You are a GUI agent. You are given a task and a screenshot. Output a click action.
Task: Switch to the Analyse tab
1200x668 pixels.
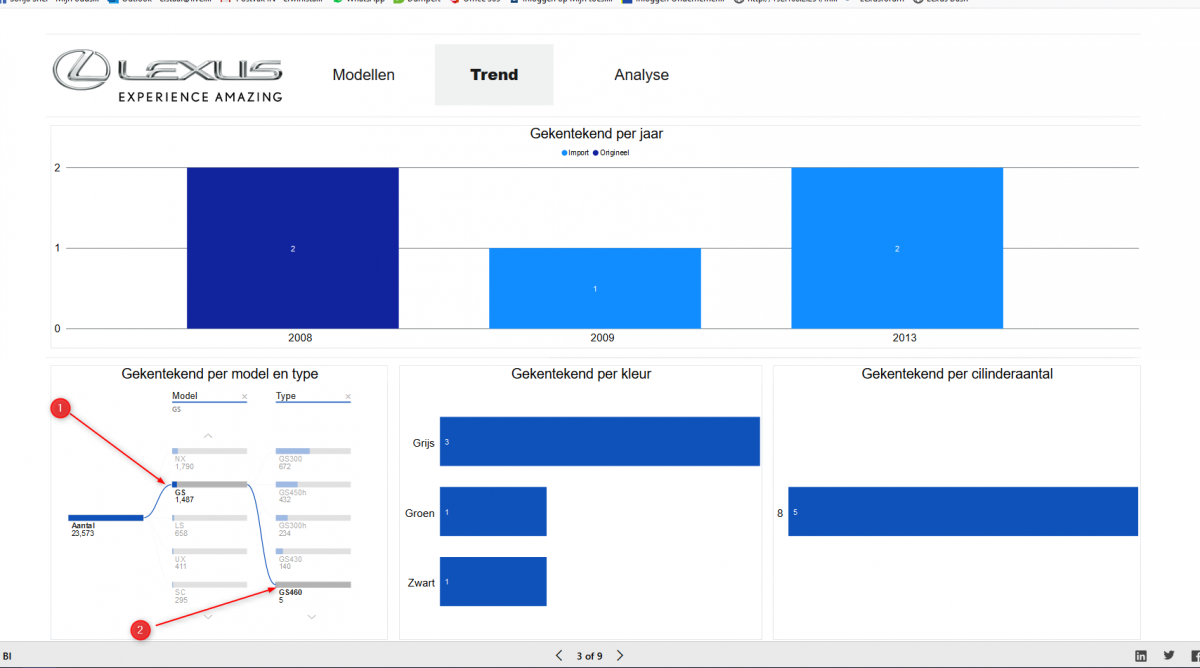click(x=641, y=75)
